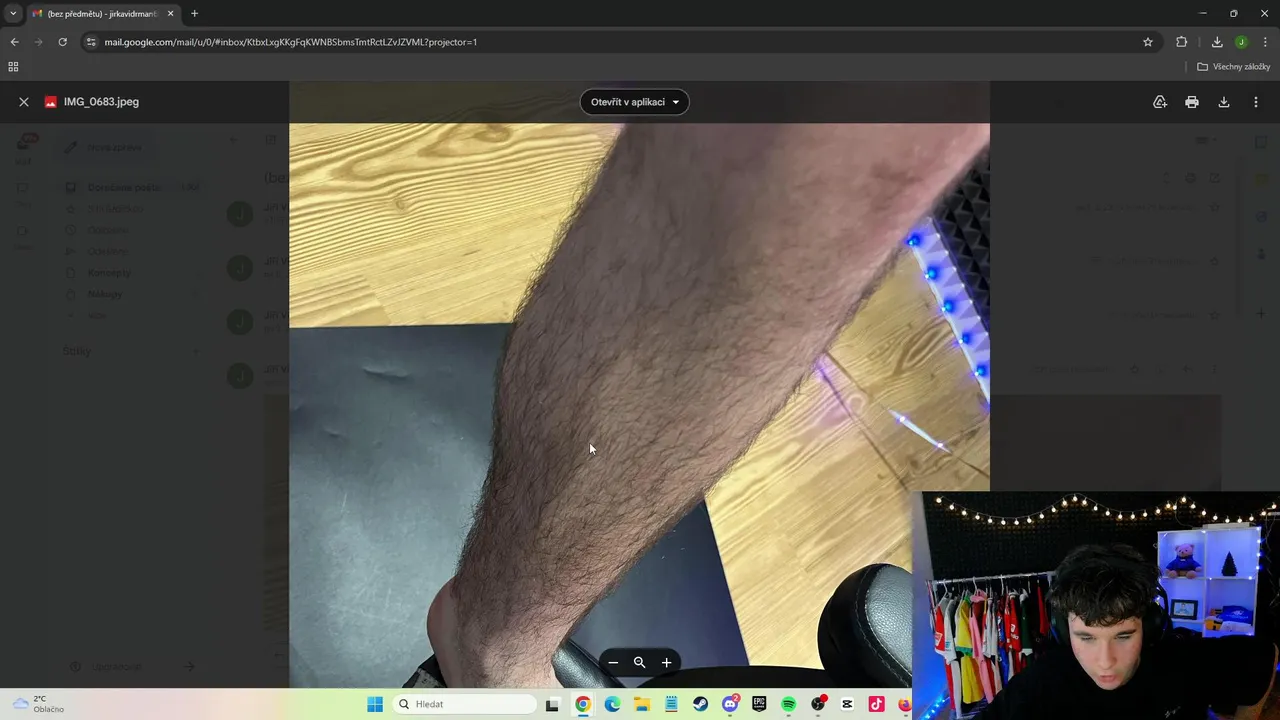Open CapCut from the taskbar
Screen dimensions: 1280x720
(x=848, y=704)
